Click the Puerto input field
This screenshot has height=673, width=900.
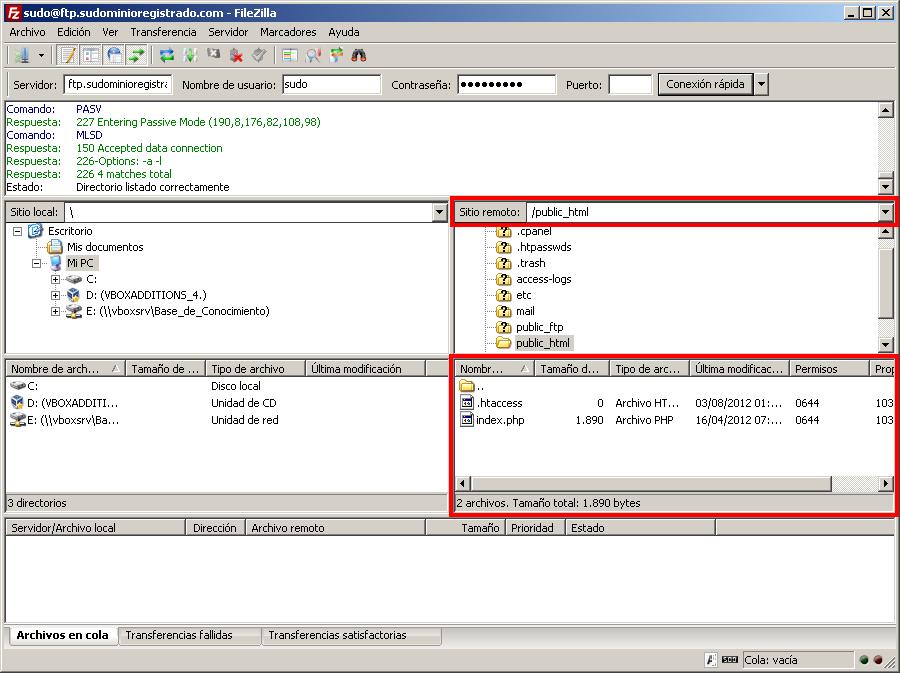pyautogui.click(x=630, y=84)
